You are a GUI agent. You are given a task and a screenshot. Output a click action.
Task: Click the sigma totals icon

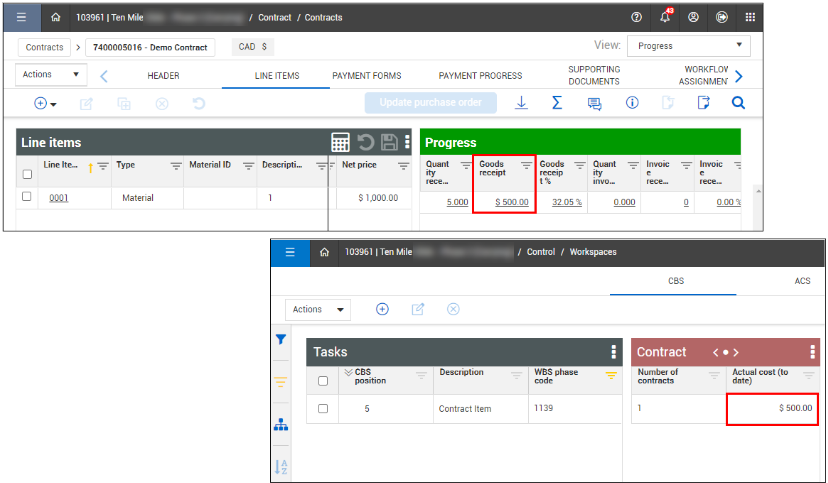[x=557, y=103]
